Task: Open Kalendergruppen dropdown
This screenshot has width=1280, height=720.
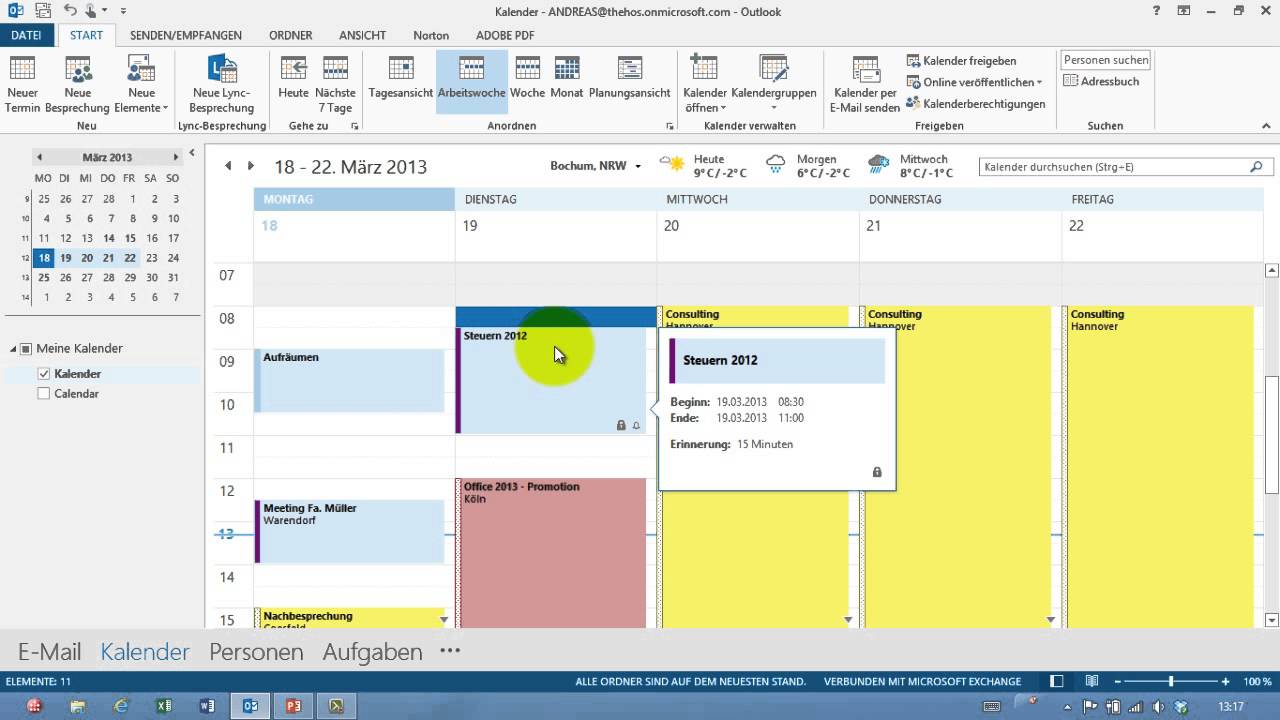Action: click(x=775, y=84)
